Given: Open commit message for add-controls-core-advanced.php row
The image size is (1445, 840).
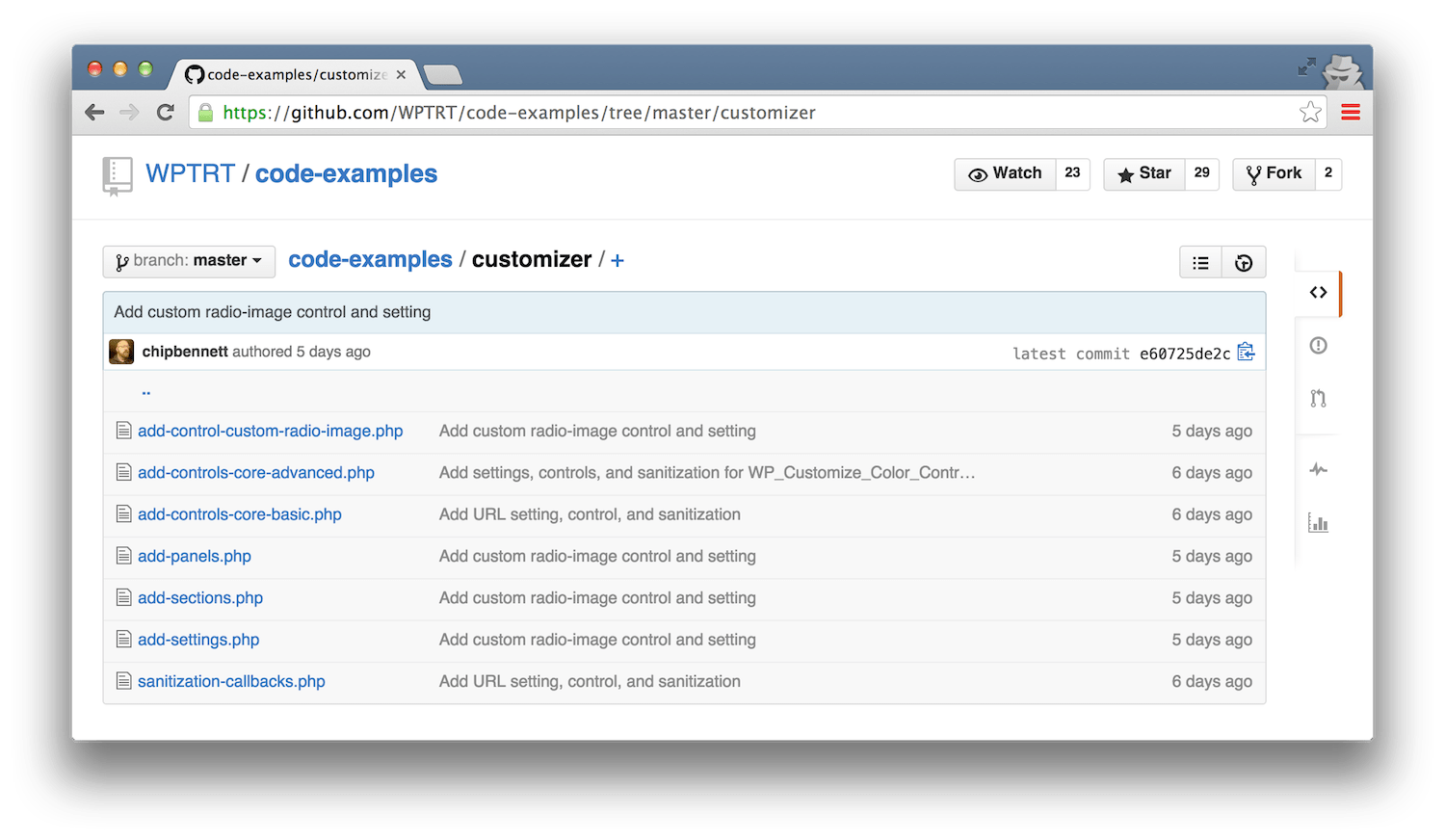Looking at the screenshot, I should click(707, 472).
